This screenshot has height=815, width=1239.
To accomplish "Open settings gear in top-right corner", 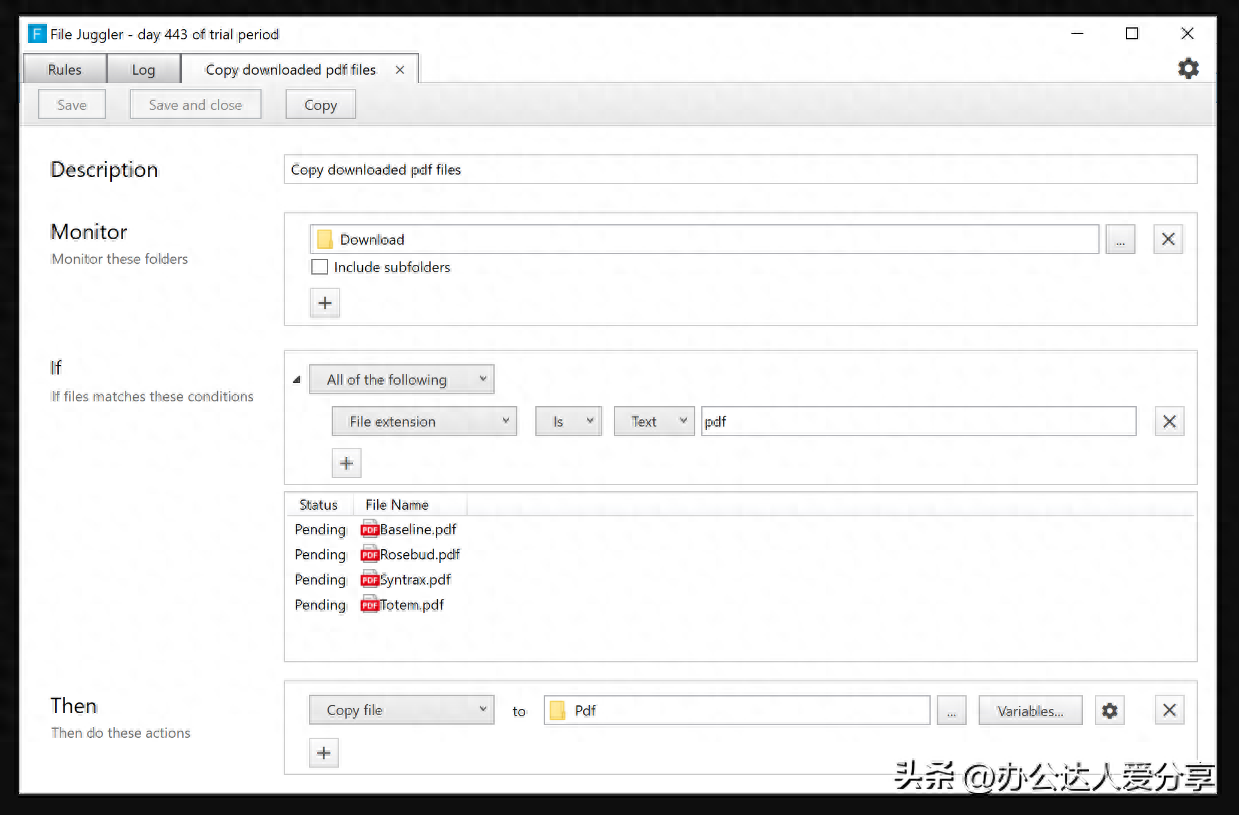I will click(1188, 69).
